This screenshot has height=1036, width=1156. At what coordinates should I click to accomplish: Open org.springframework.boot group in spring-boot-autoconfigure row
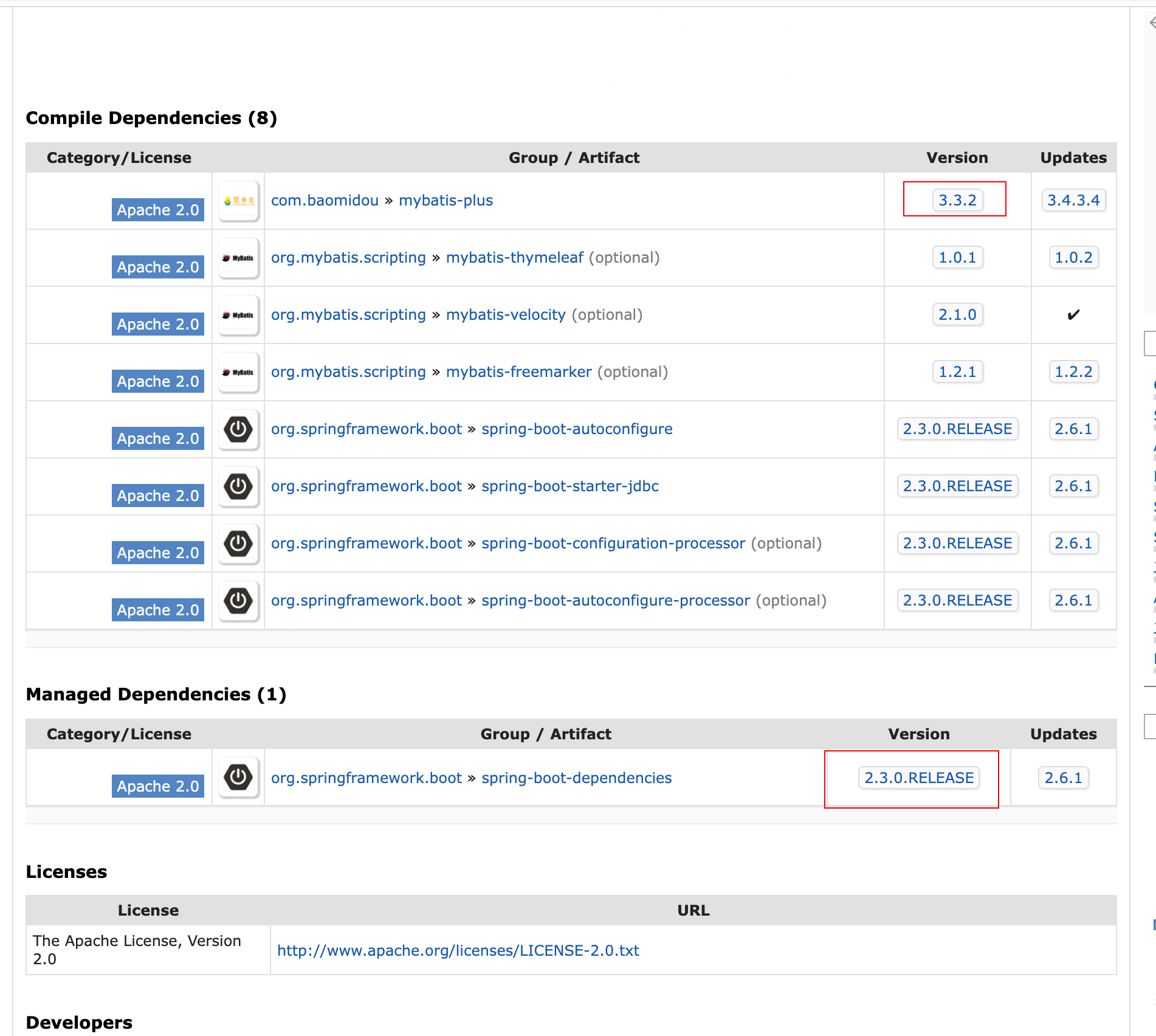366,429
